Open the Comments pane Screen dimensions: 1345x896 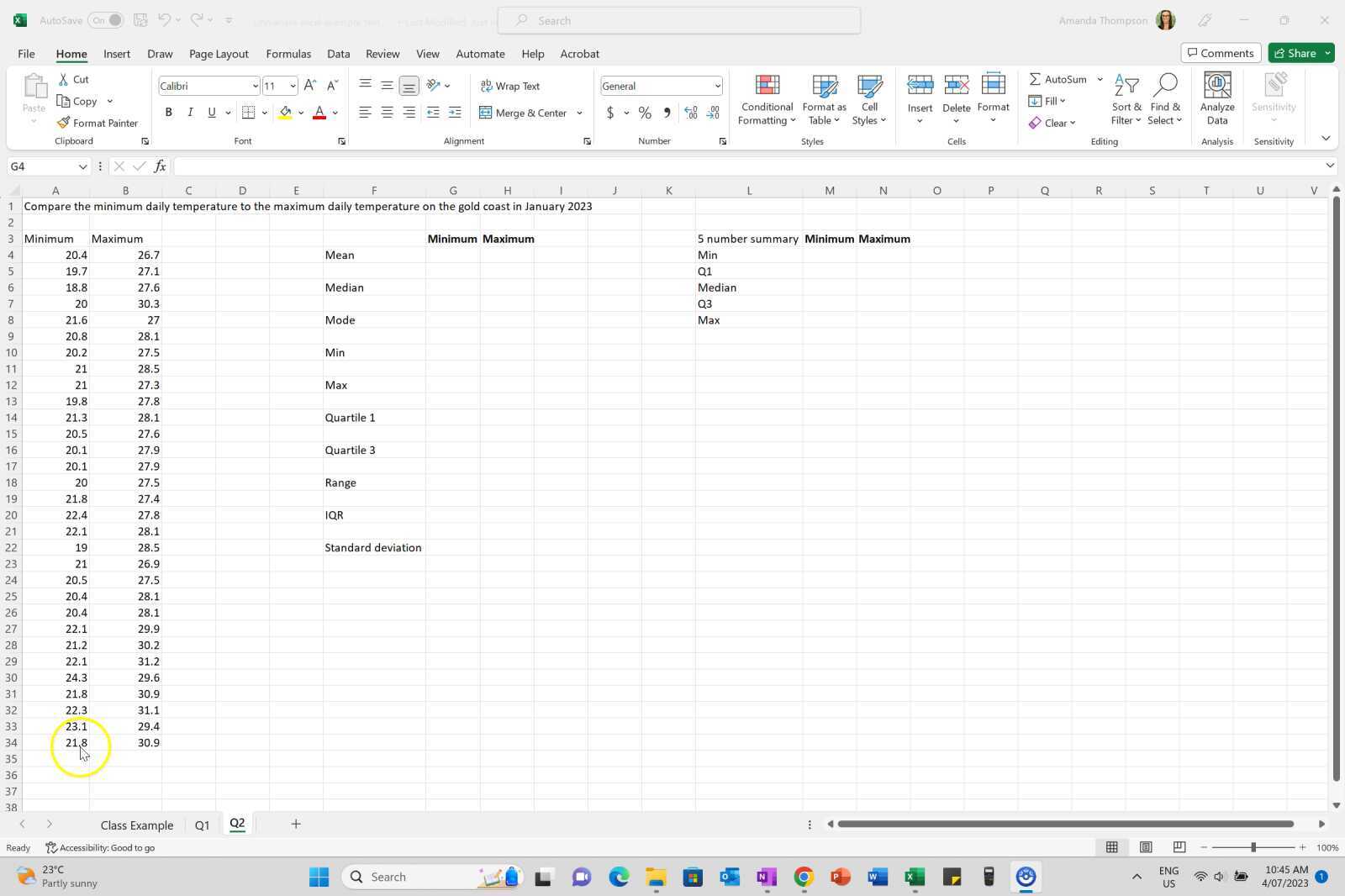(x=1221, y=52)
